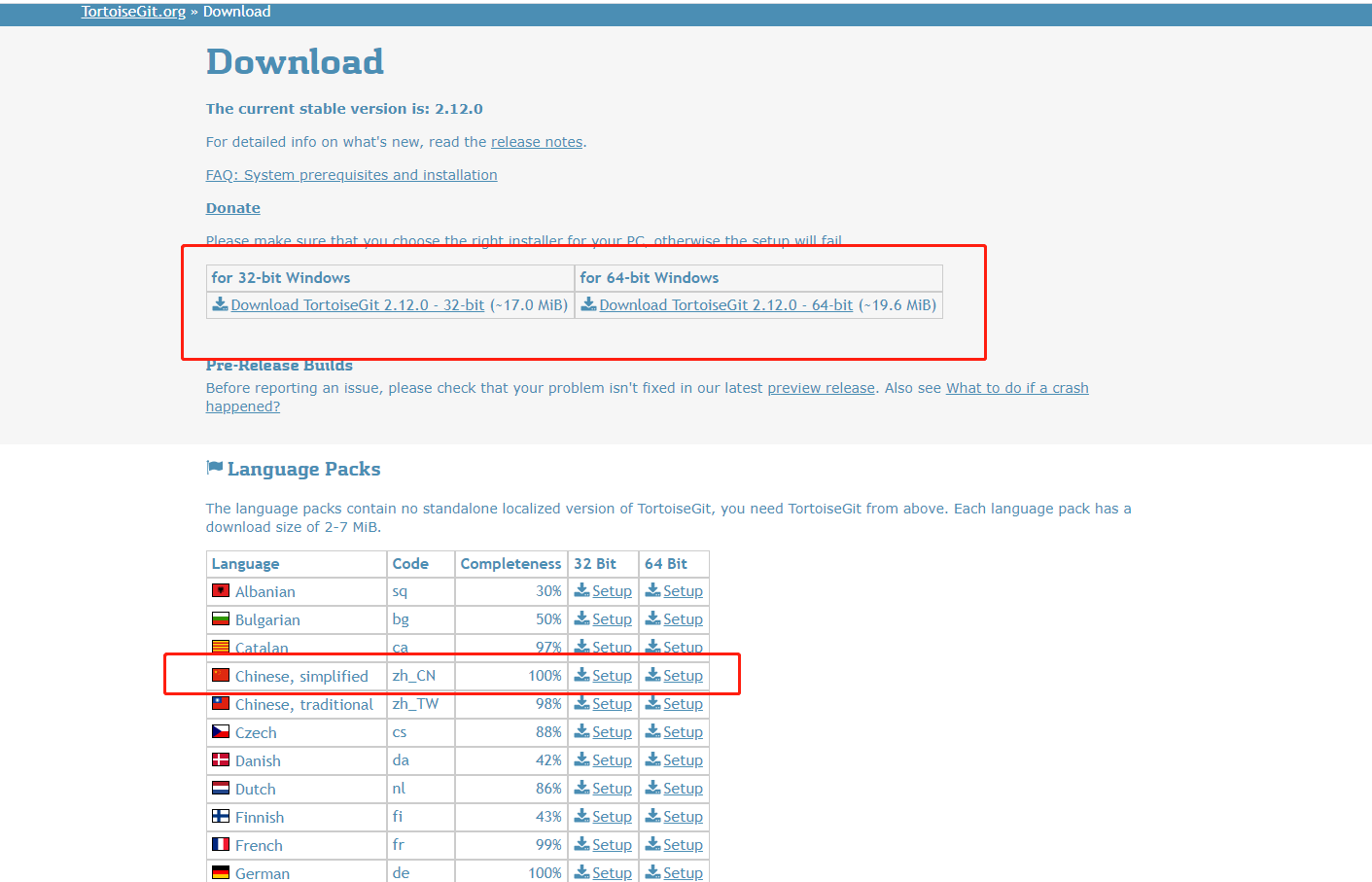Click the 'Chinese, traditional' language name
The width and height of the screenshot is (1372, 882).
304,705
